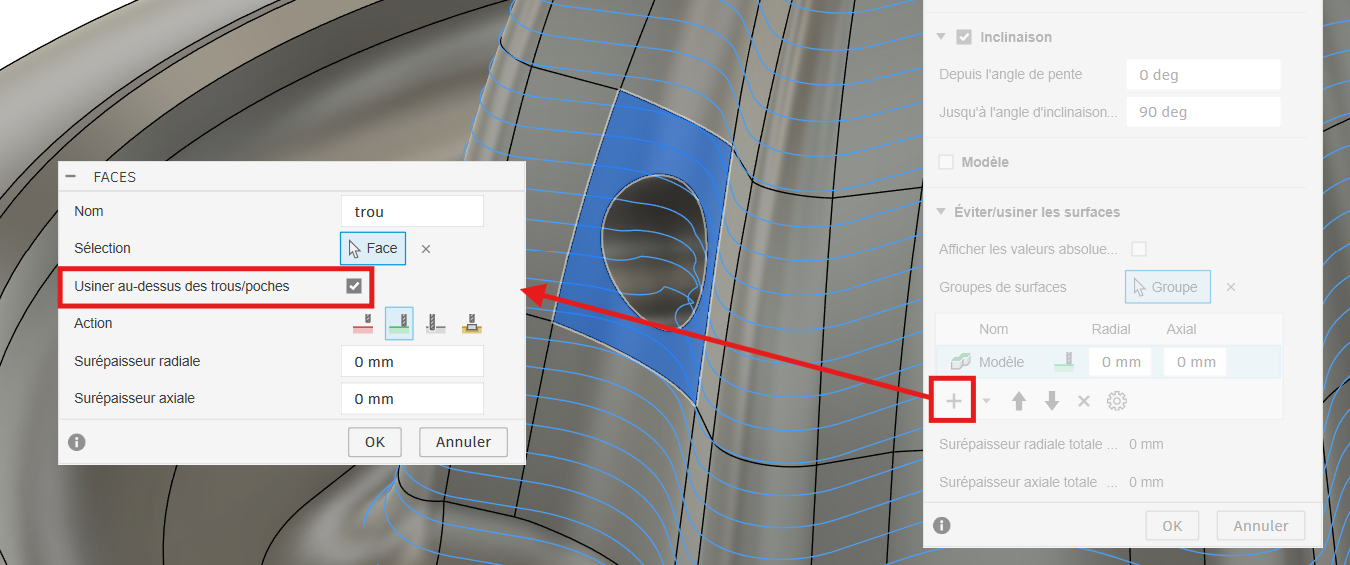Viewport: 1350px width, 565px height.
Task: Choose the yellow fixture action icon
Action: click(x=471, y=323)
